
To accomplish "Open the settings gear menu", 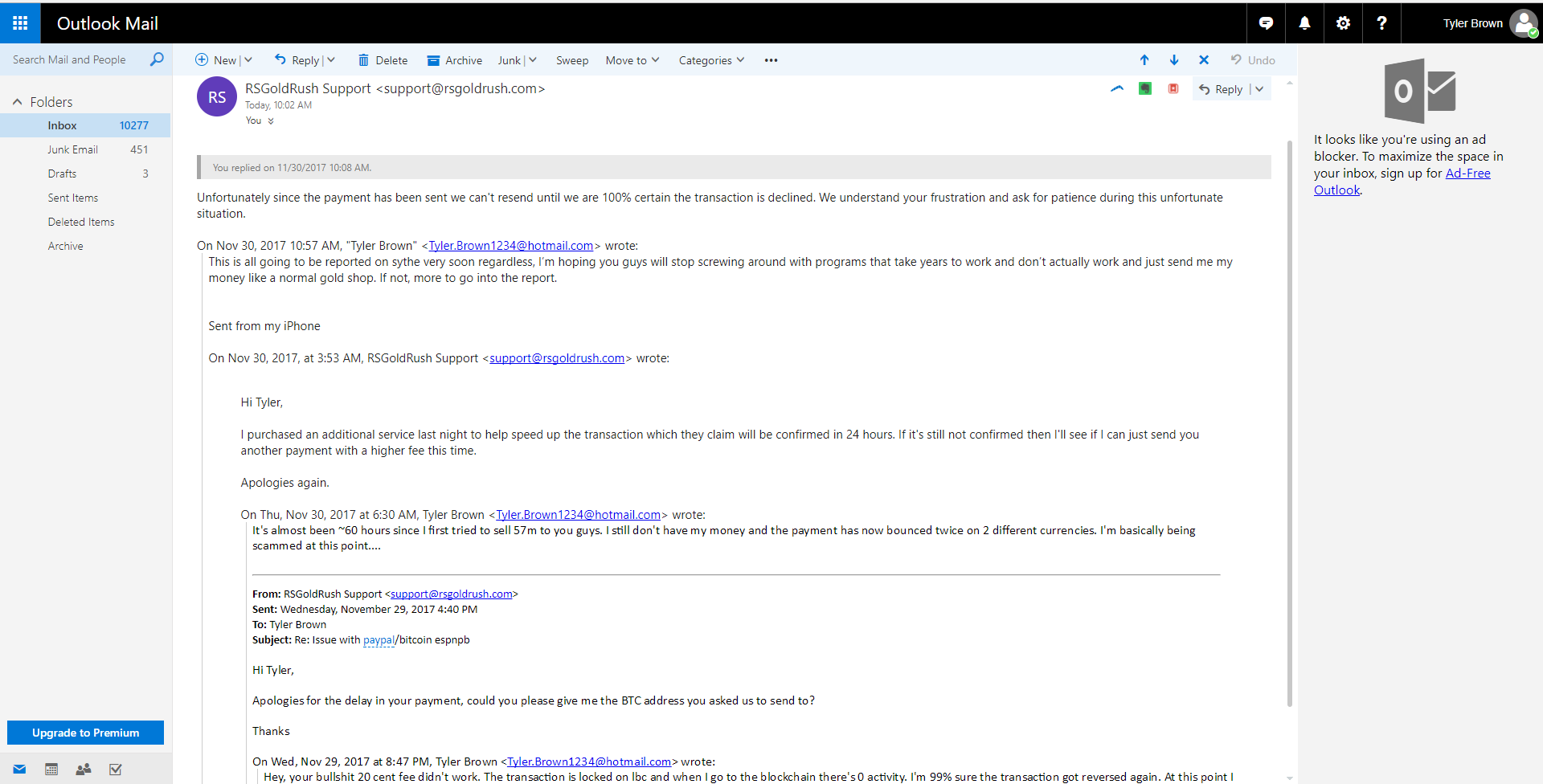I will pos(1343,23).
